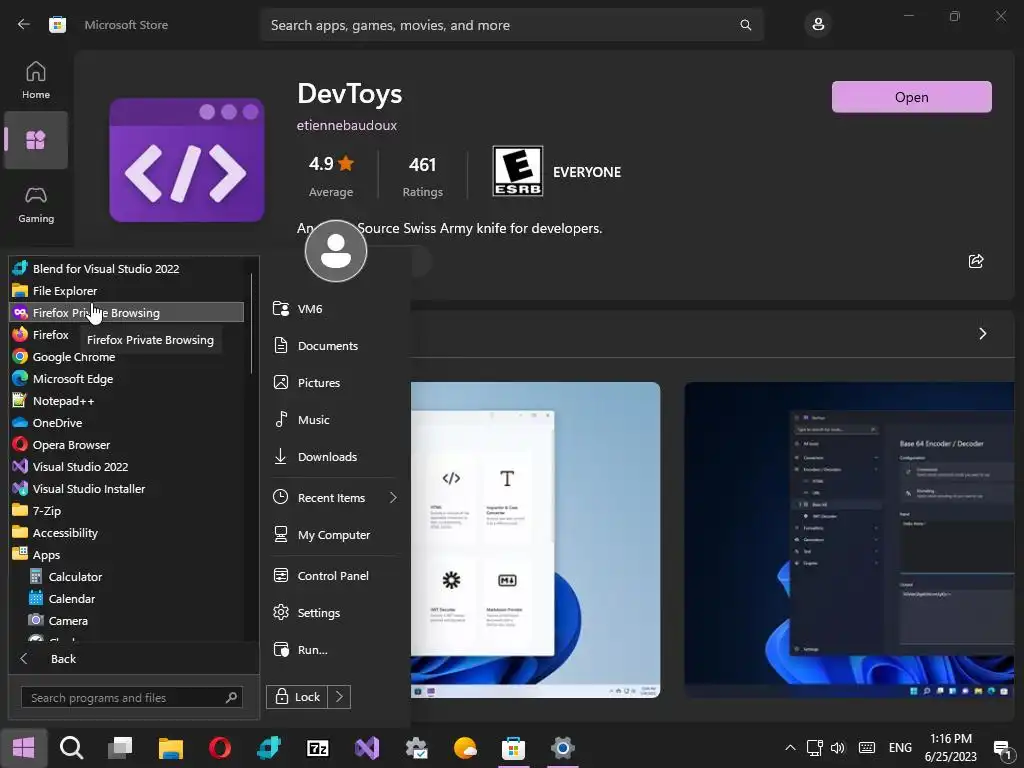The image size is (1024, 768).
Task: Click the Windows Start button on taskbar
Action: 24,748
